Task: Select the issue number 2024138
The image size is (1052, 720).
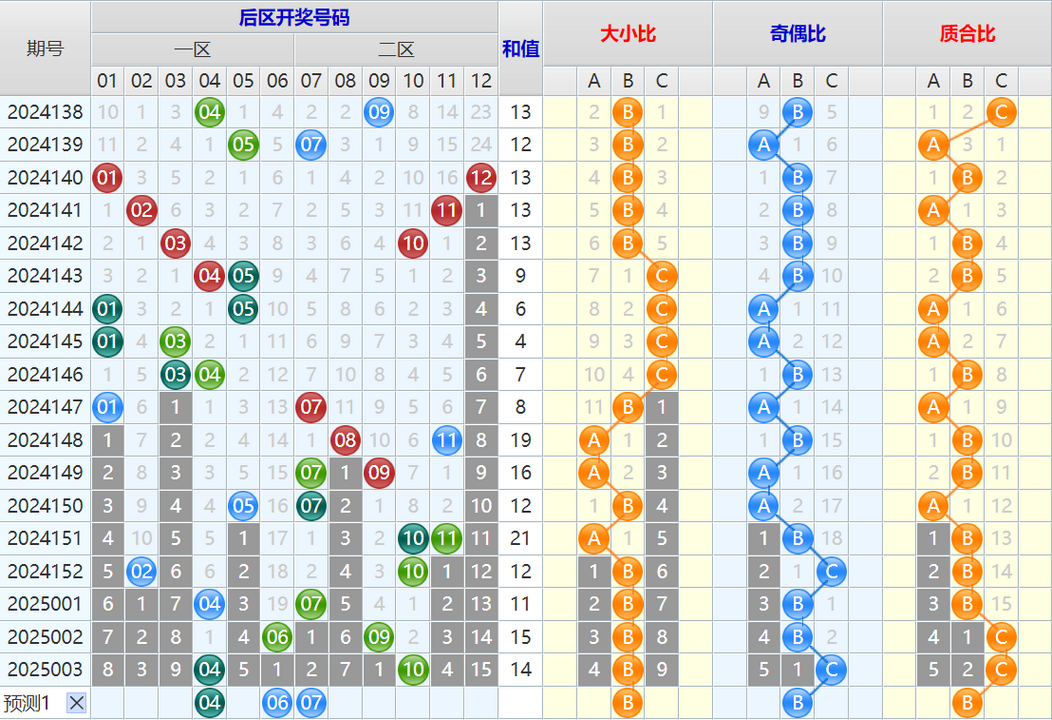Action: coord(45,112)
